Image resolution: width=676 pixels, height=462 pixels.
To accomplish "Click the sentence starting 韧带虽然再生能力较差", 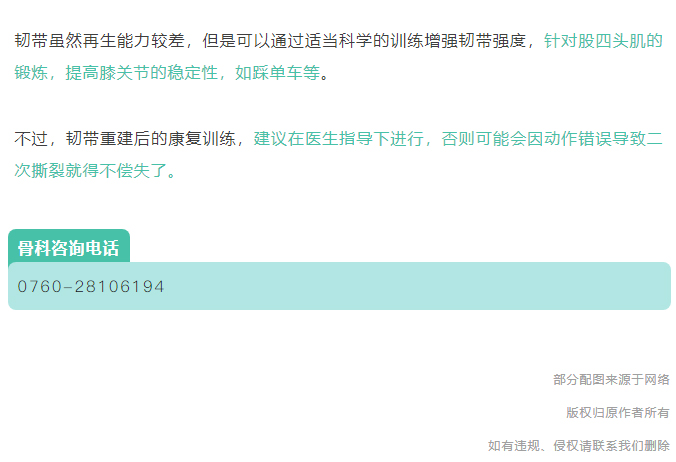I will coord(99,41).
